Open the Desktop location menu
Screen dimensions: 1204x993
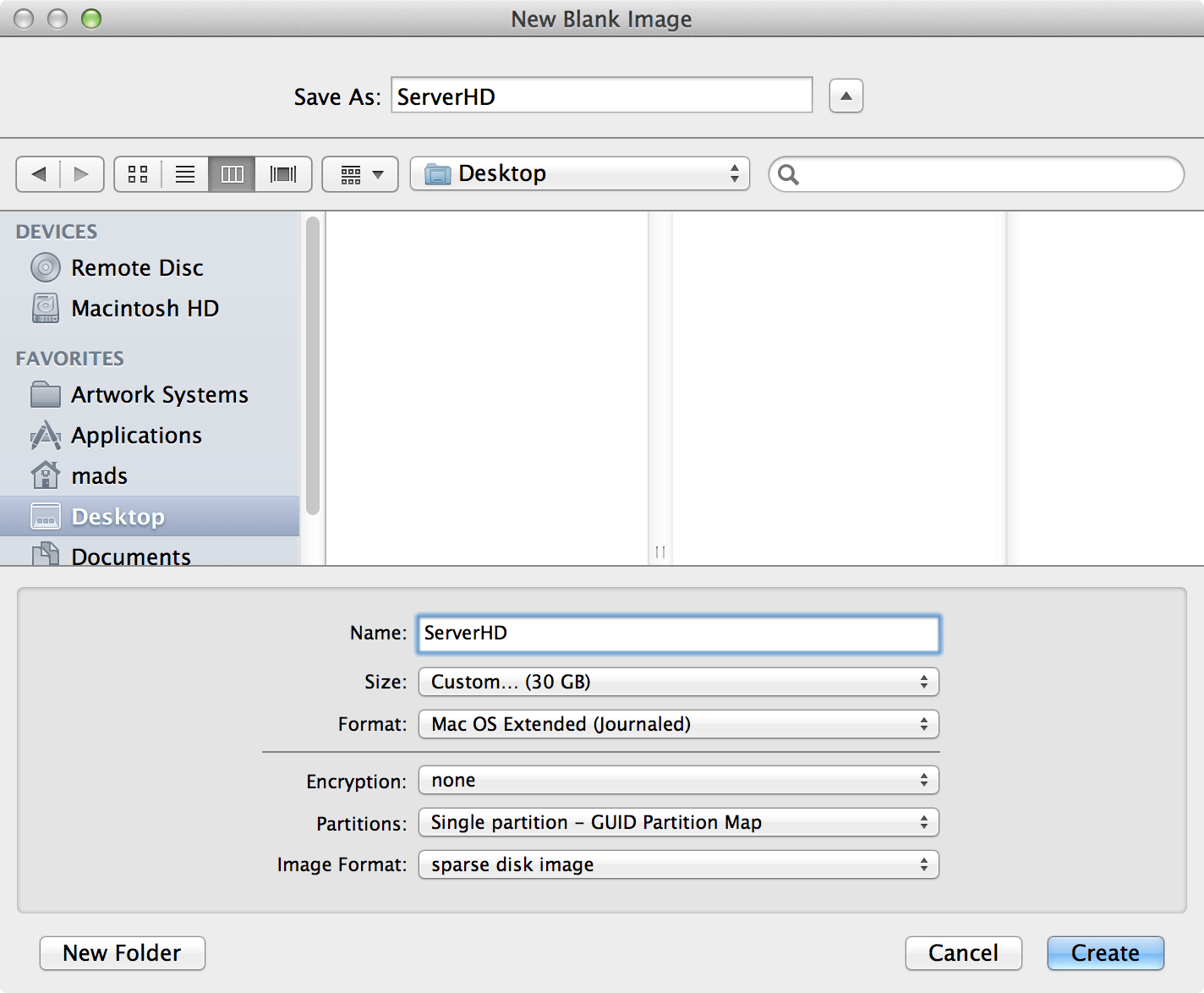579,173
